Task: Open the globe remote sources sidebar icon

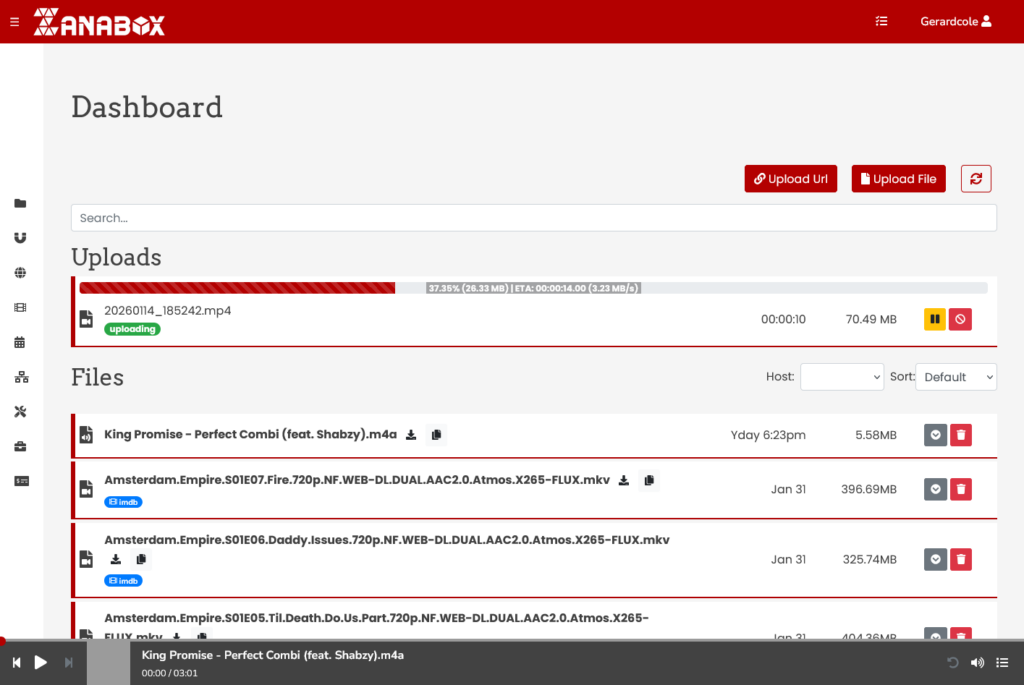Action: [x=20, y=271]
